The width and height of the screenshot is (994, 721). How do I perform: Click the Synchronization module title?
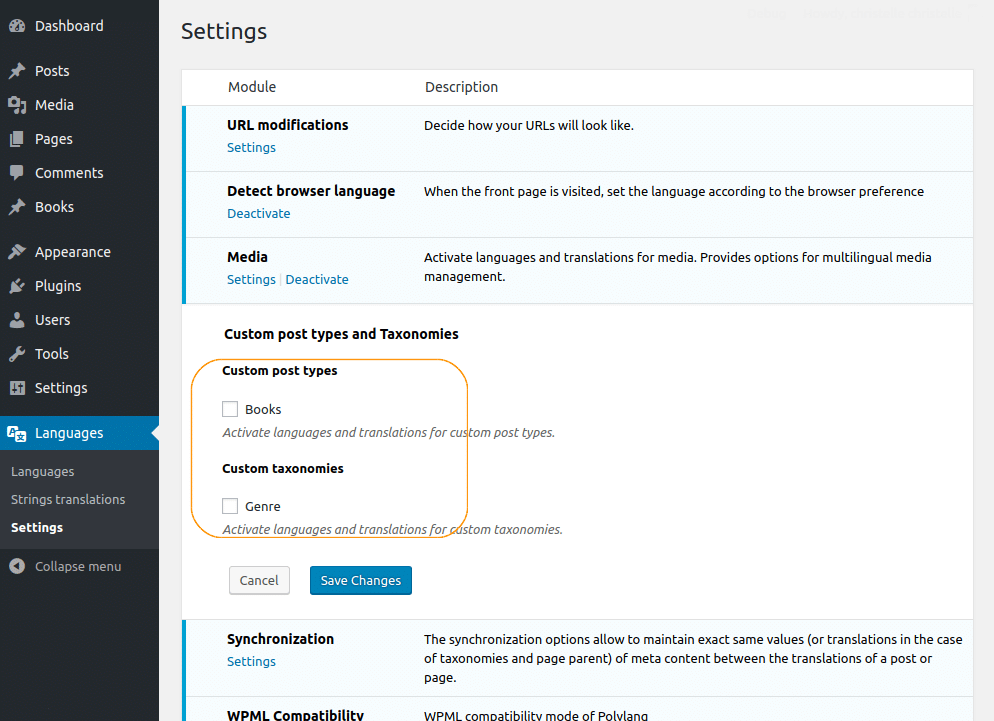[x=280, y=639]
